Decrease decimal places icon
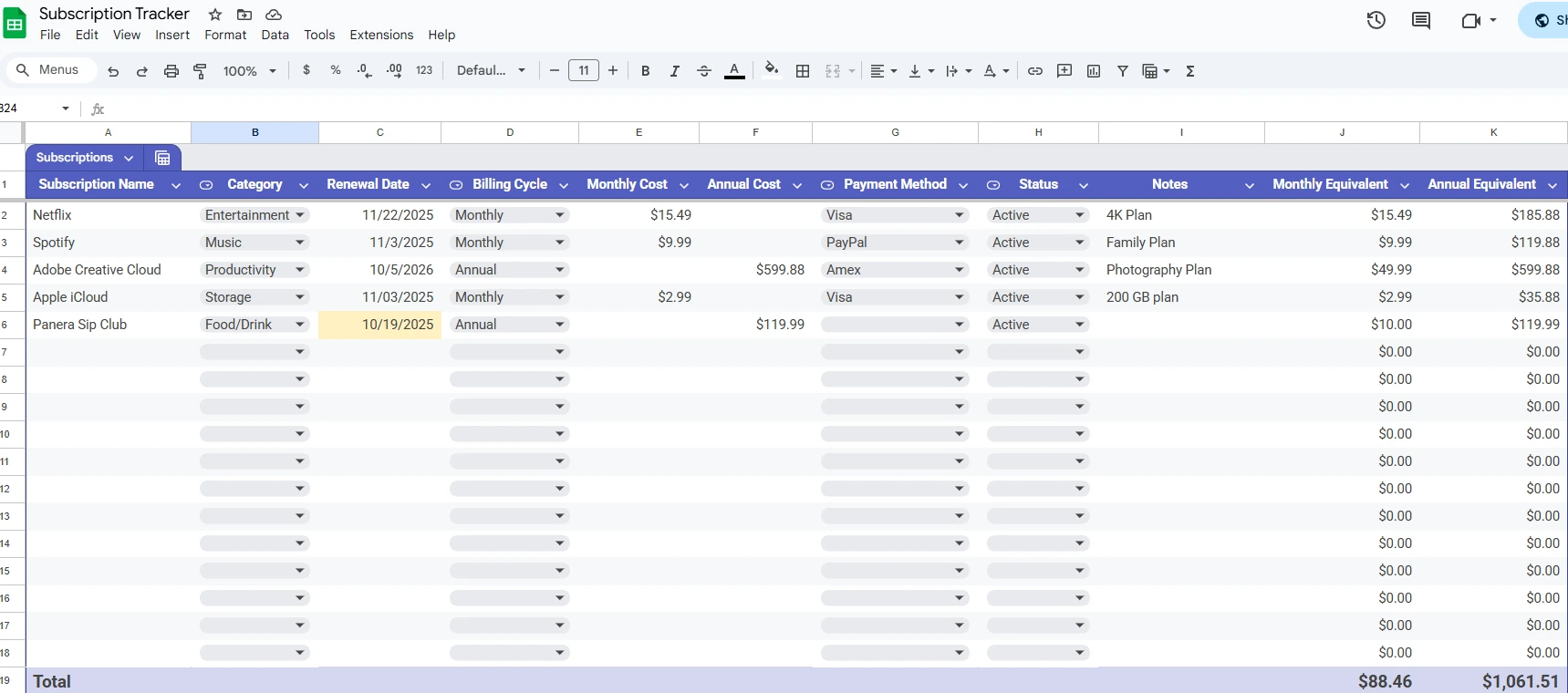This screenshot has height=693, width=1568. tap(365, 70)
